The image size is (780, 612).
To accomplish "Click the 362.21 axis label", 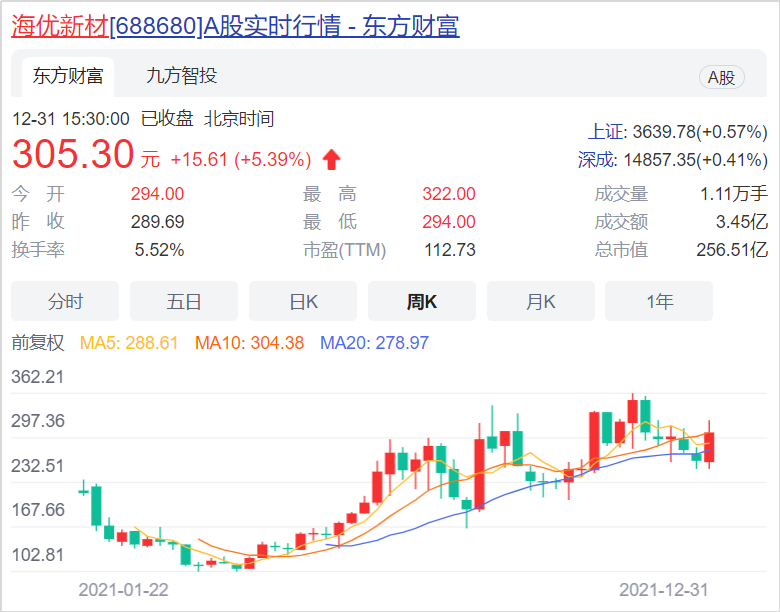I will click(x=38, y=377).
